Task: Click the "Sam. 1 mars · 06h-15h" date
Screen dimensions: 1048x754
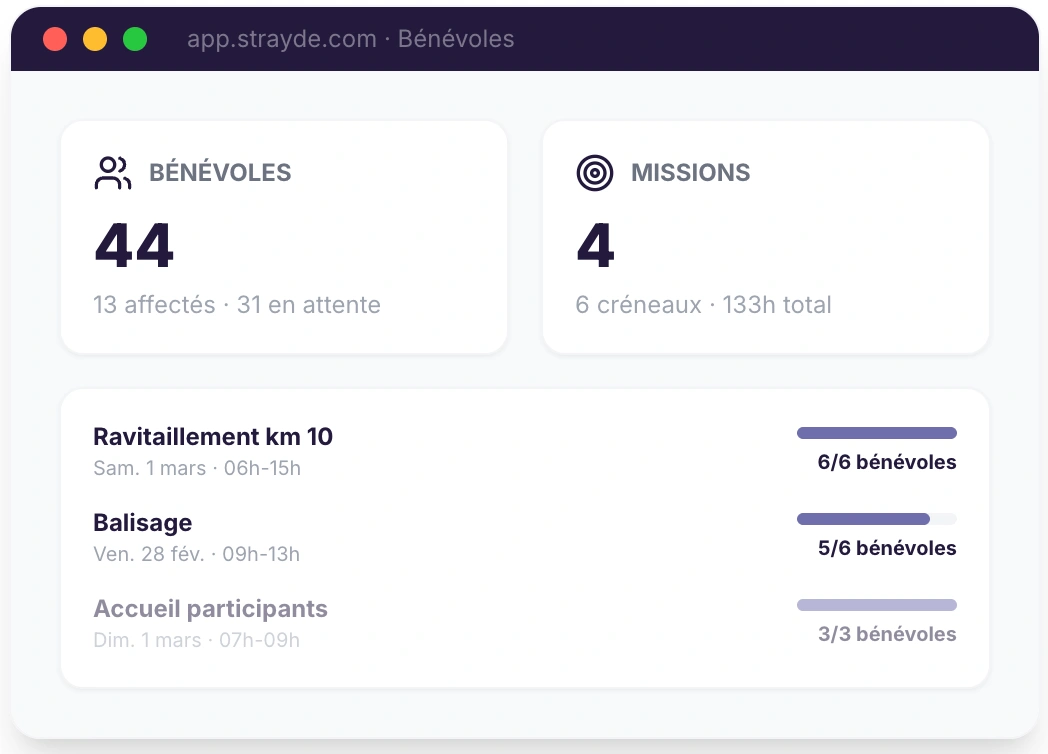Action: (x=197, y=468)
